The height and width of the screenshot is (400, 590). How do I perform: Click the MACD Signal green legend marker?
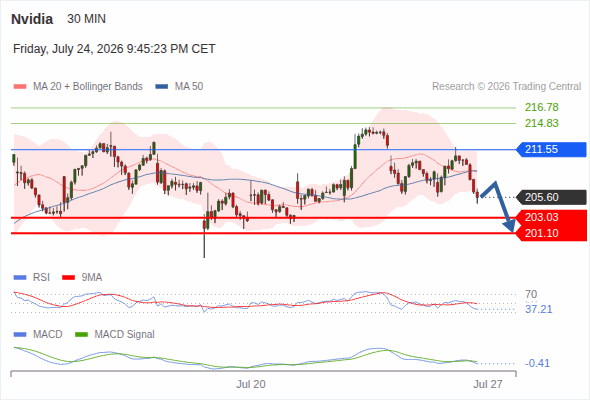point(81,334)
